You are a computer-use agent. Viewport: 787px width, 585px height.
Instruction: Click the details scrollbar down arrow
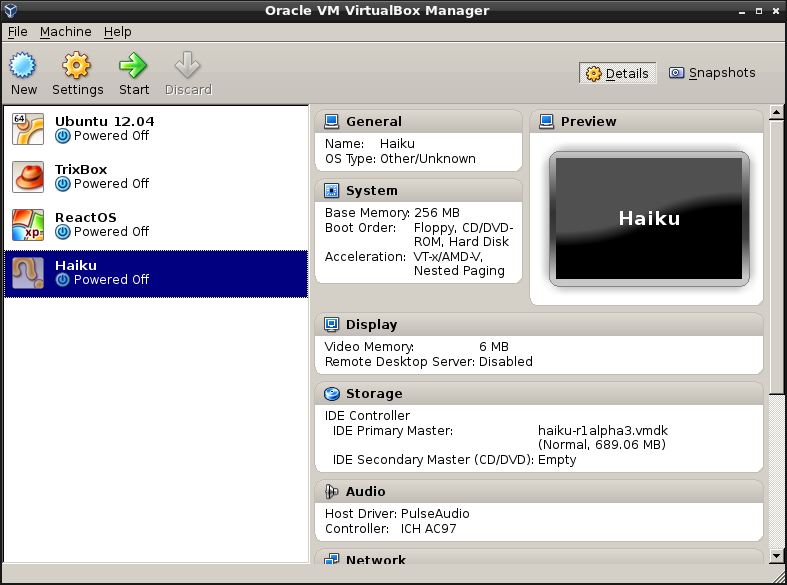tap(776, 555)
